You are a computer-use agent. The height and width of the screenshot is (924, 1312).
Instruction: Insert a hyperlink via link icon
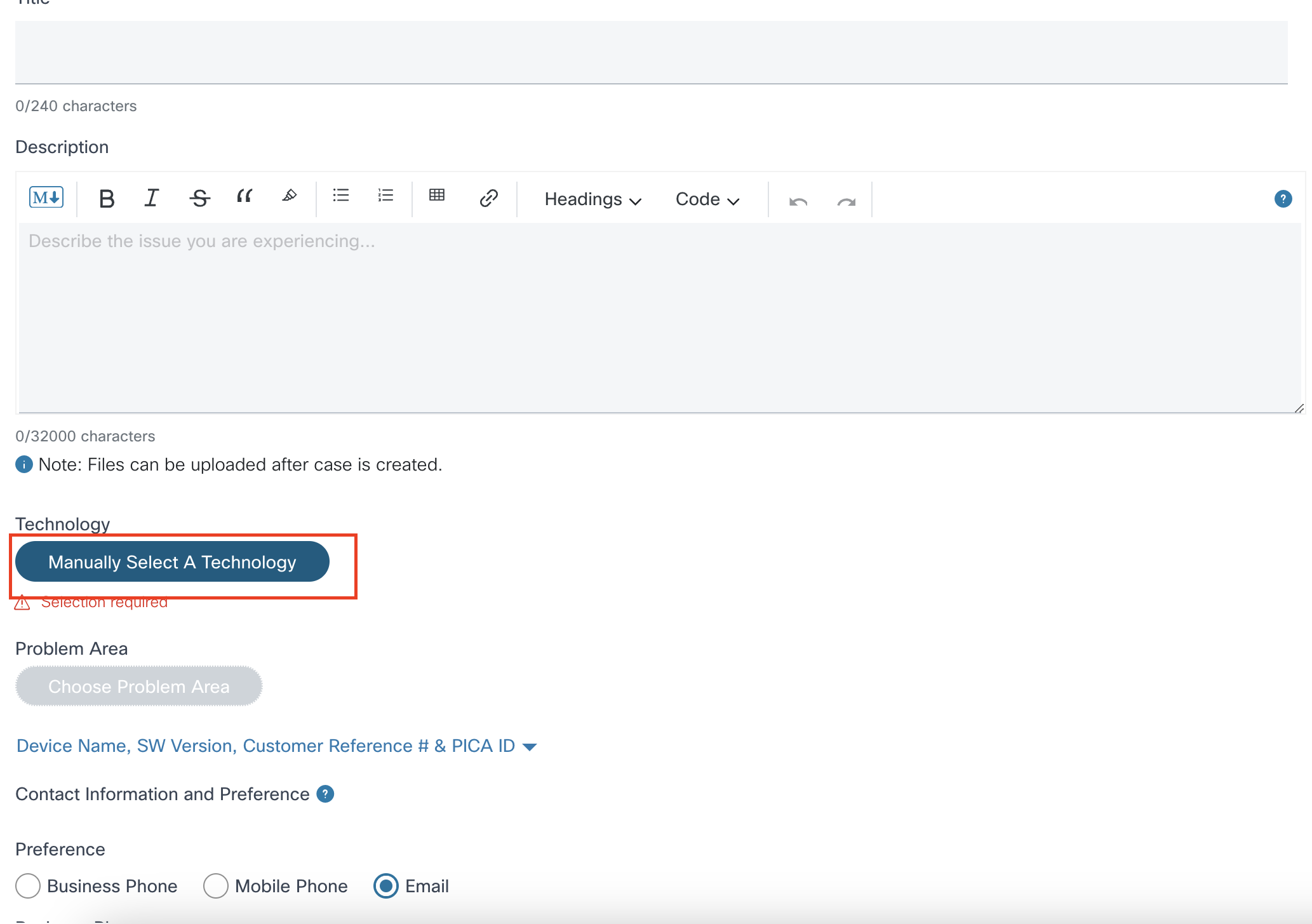pyautogui.click(x=488, y=198)
